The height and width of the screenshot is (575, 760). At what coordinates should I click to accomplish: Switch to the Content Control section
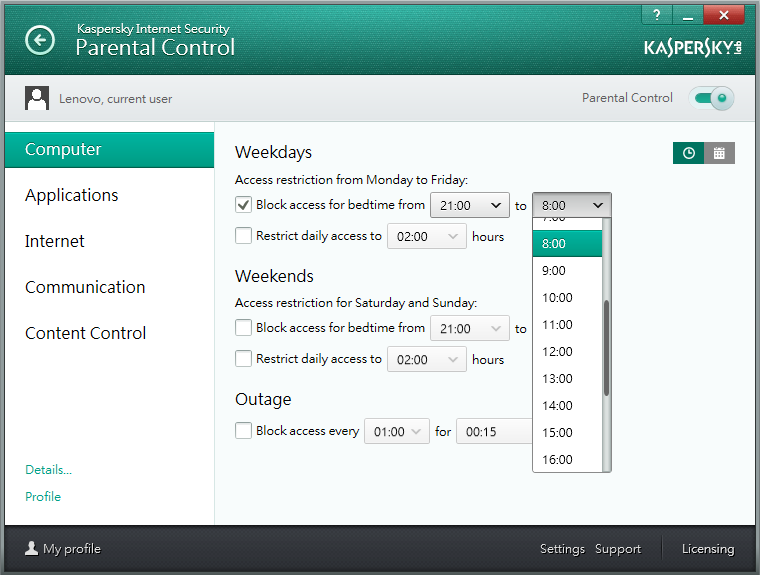[86, 333]
